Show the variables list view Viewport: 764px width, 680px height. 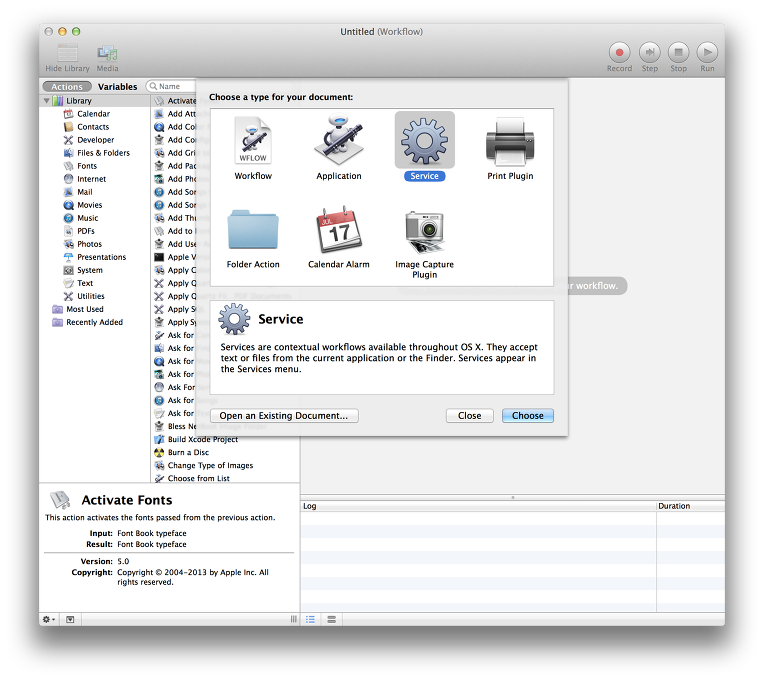pos(332,620)
